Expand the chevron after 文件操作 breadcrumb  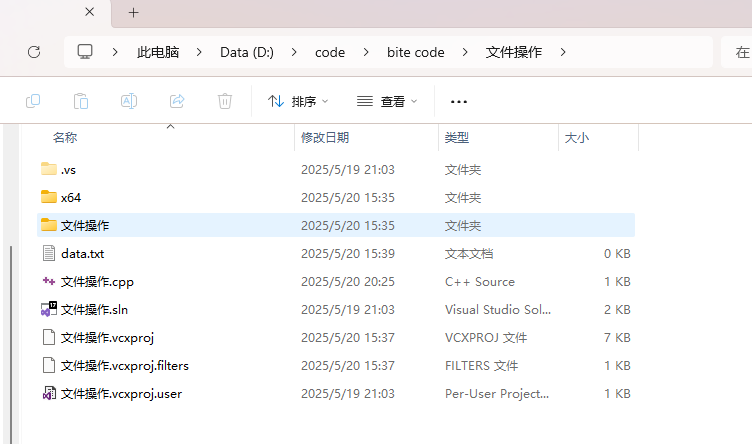pyautogui.click(x=563, y=52)
